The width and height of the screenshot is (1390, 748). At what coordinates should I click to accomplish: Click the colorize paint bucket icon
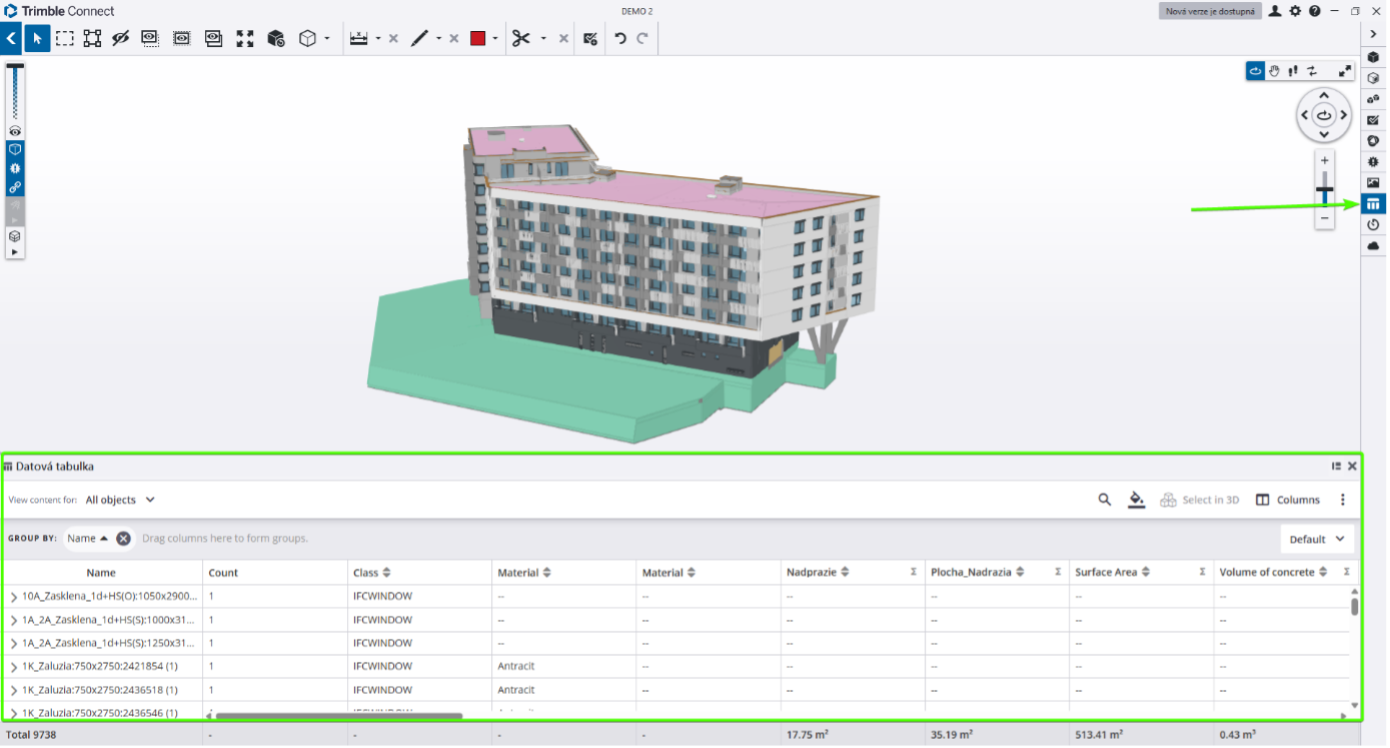1136,500
